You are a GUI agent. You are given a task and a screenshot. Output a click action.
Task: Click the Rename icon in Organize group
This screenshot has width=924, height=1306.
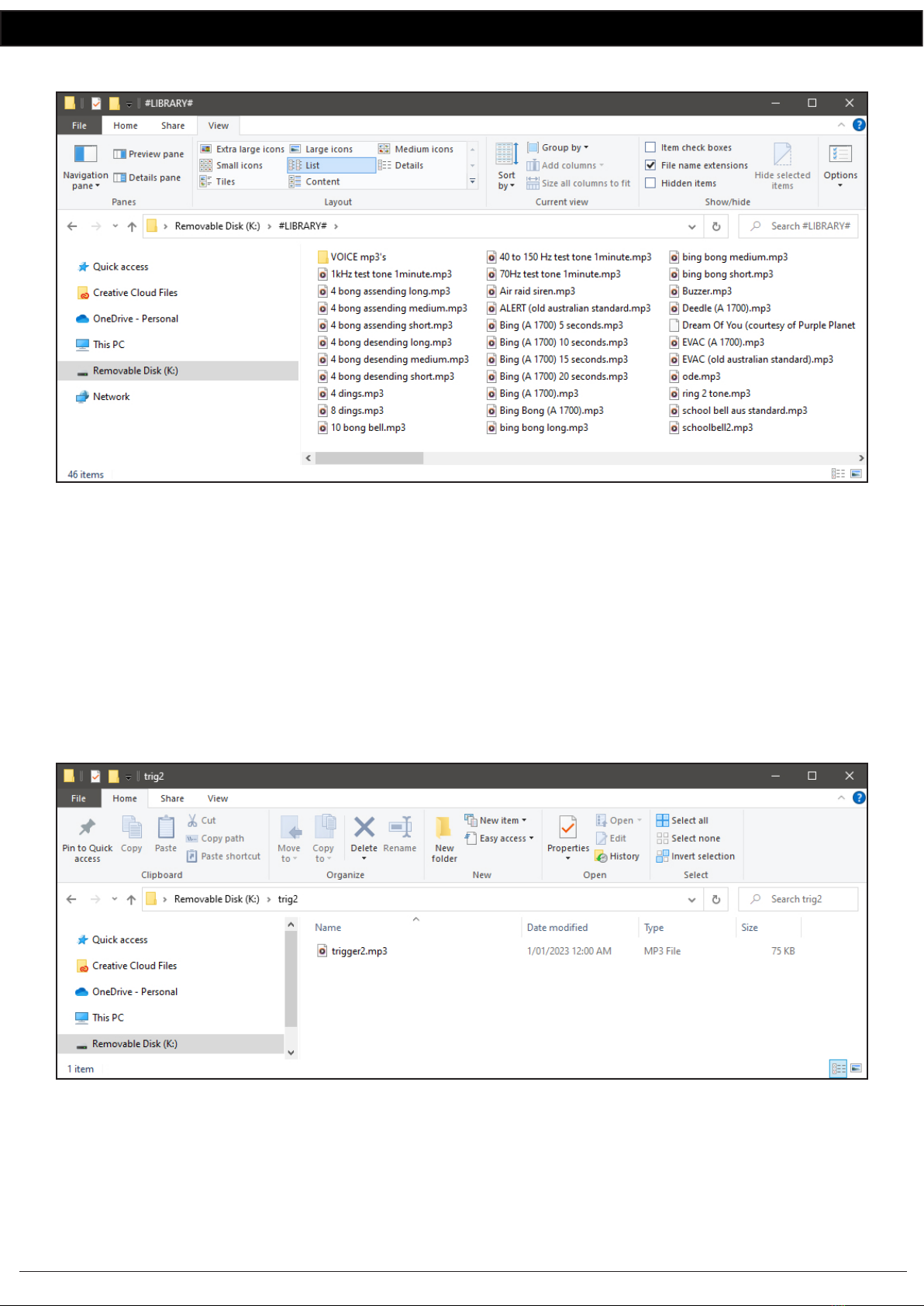point(400,828)
